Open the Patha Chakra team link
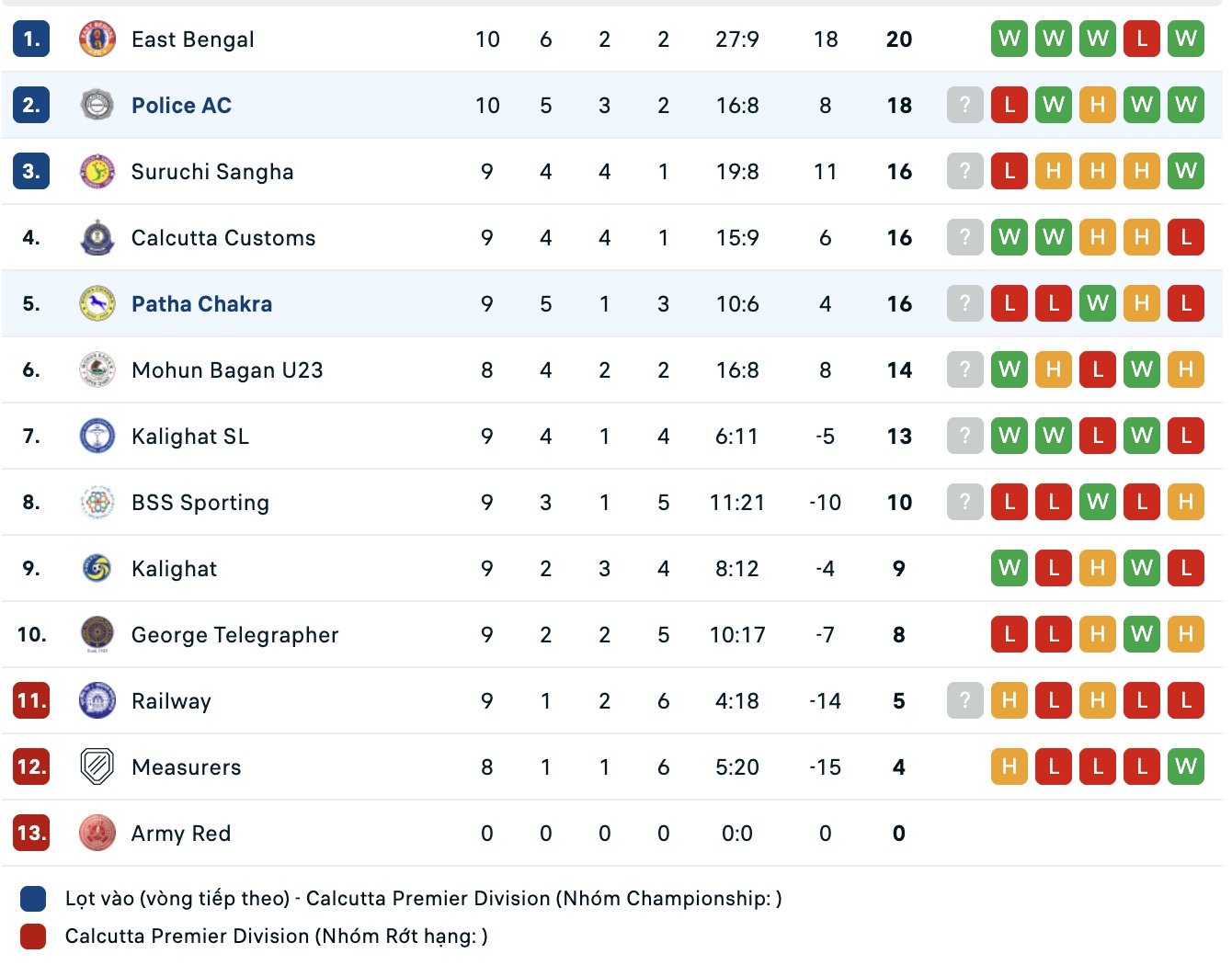Image resolution: width=1232 pixels, height=965 pixels. [201, 304]
